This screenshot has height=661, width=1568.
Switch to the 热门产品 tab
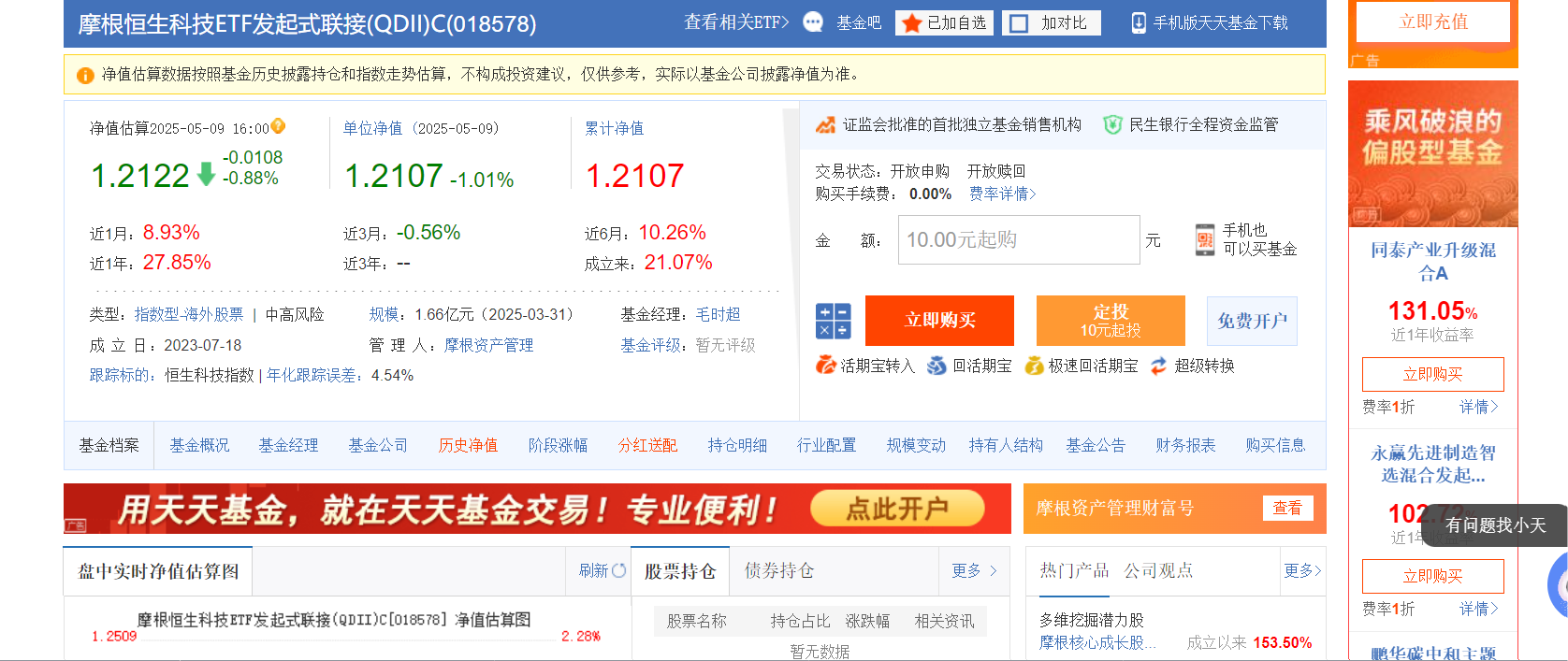[x=1074, y=570]
